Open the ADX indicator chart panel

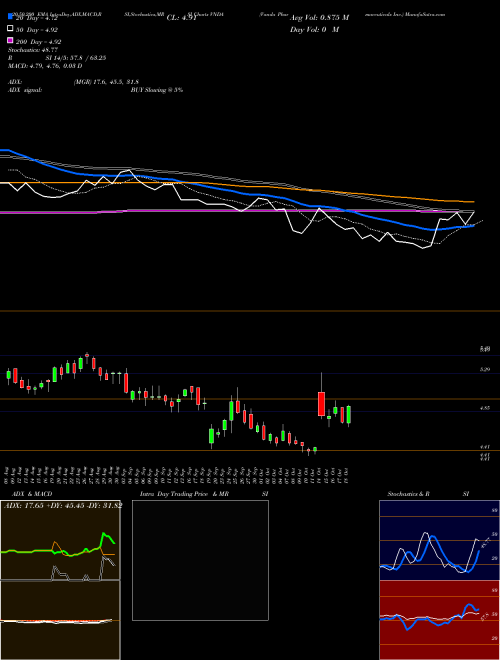pos(60,540)
